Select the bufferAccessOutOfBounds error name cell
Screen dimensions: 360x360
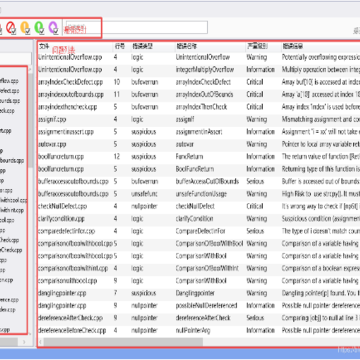click(x=207, y=182)
